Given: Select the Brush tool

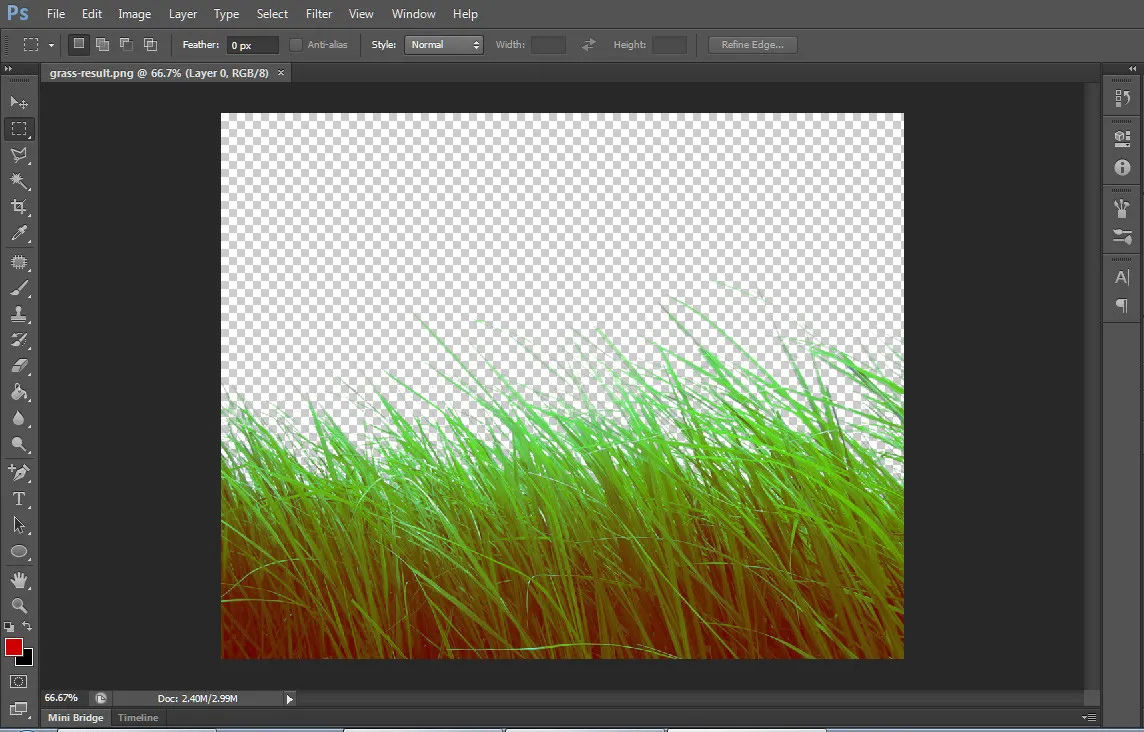Looking at the screenshot, I should coord(19,288).
